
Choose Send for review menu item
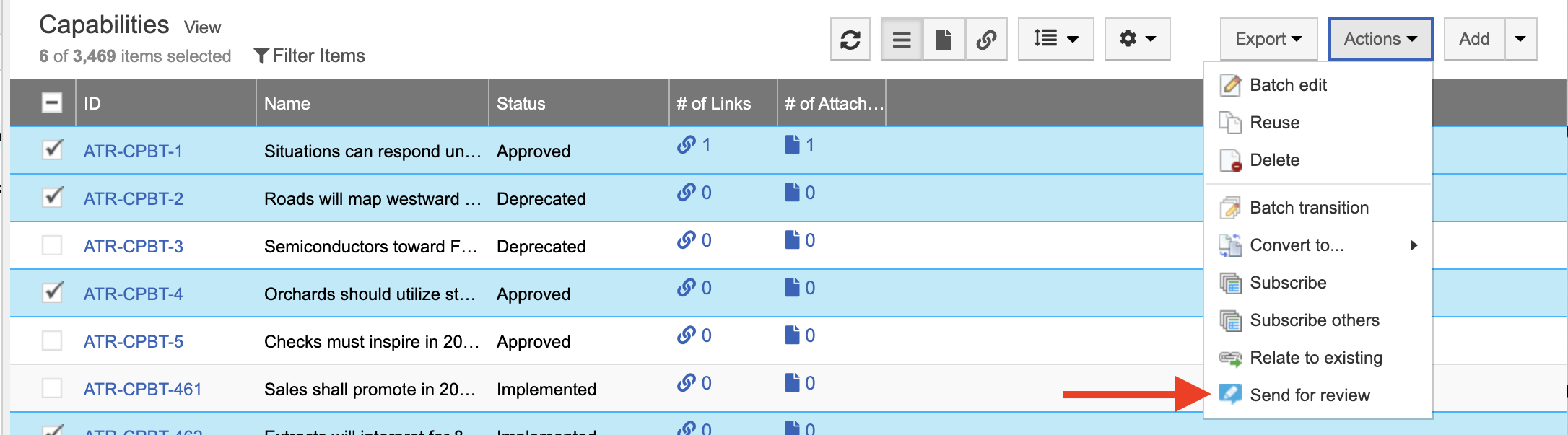(1309, 395)
